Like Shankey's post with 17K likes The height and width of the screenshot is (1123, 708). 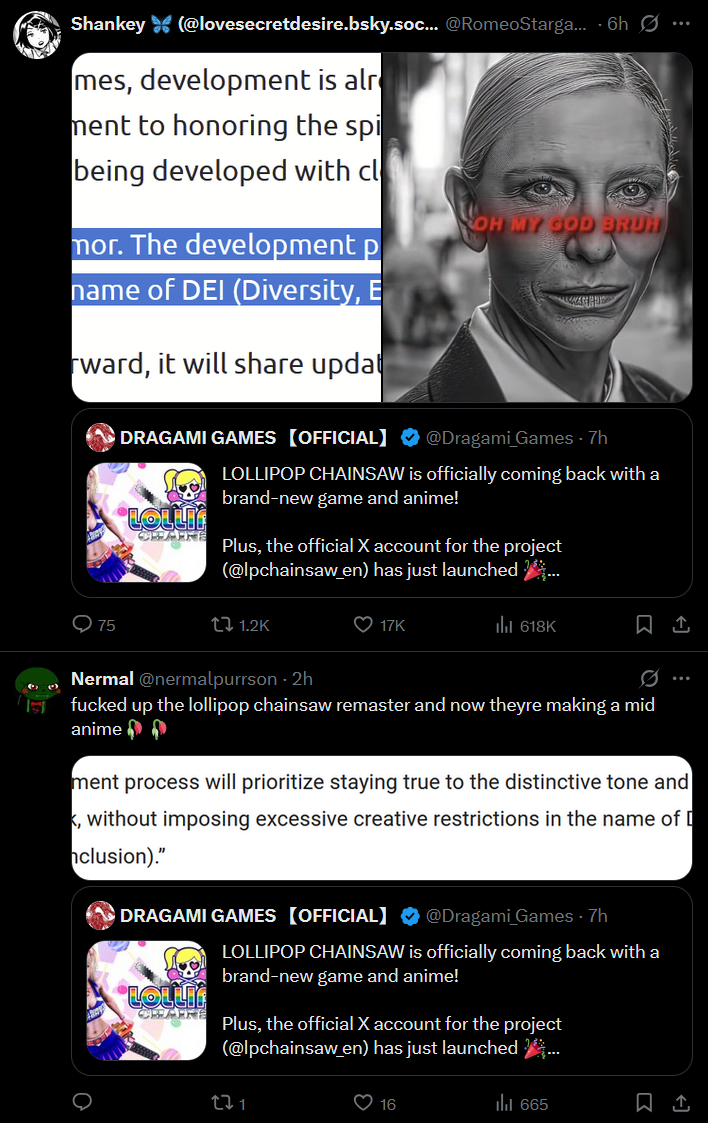379,625
